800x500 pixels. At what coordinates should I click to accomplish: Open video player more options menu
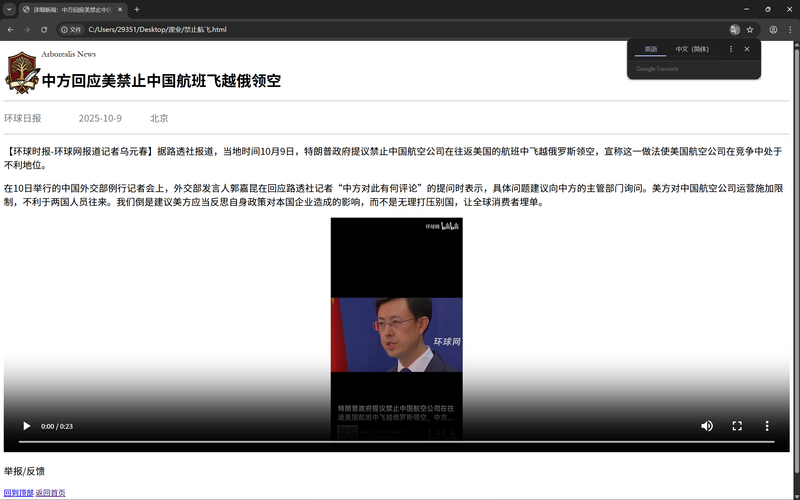pos(767,426)
